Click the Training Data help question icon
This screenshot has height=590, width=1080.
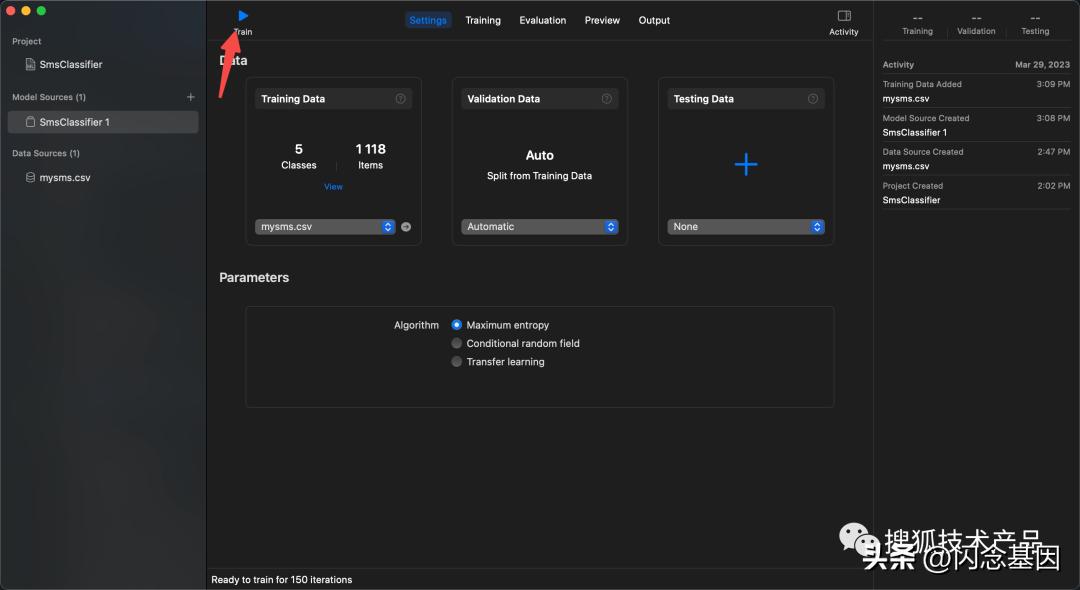pyautogui.click(x=400, y=99)
